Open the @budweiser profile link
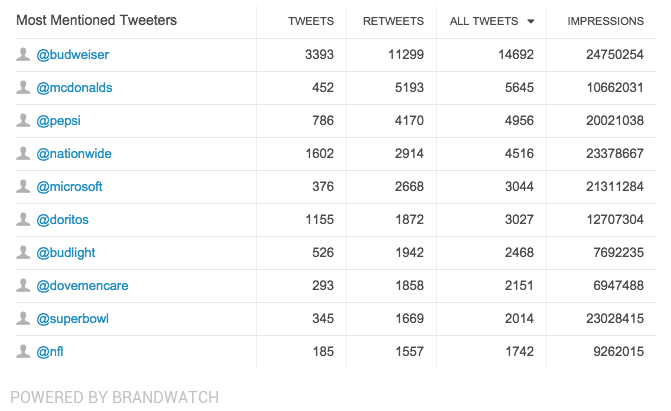This screenshot has width=671, height=411. (73, 55)
